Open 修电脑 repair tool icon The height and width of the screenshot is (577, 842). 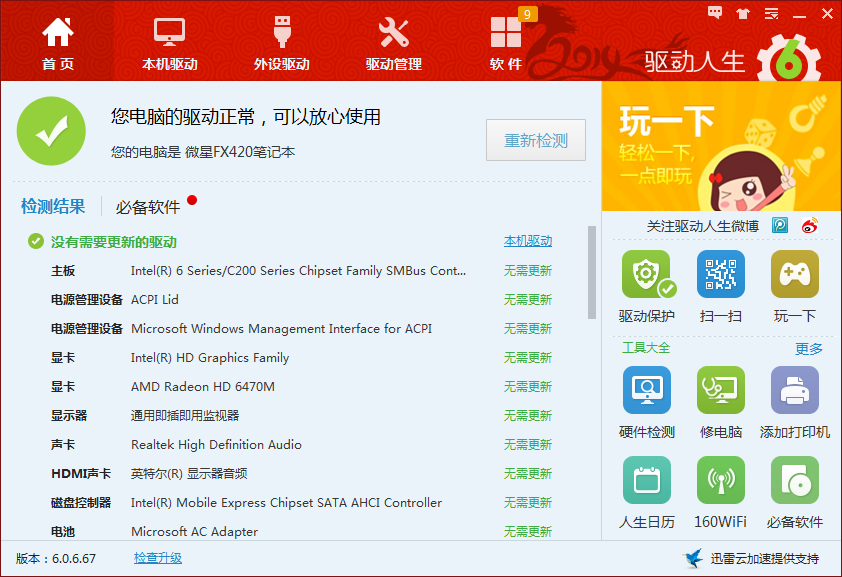tap(721, 390)
